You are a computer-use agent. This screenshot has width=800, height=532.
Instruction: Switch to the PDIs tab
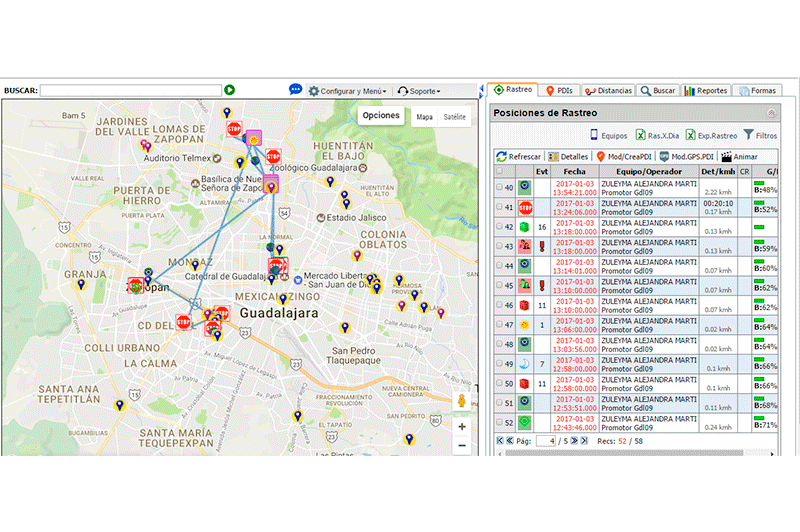[559, 90]
